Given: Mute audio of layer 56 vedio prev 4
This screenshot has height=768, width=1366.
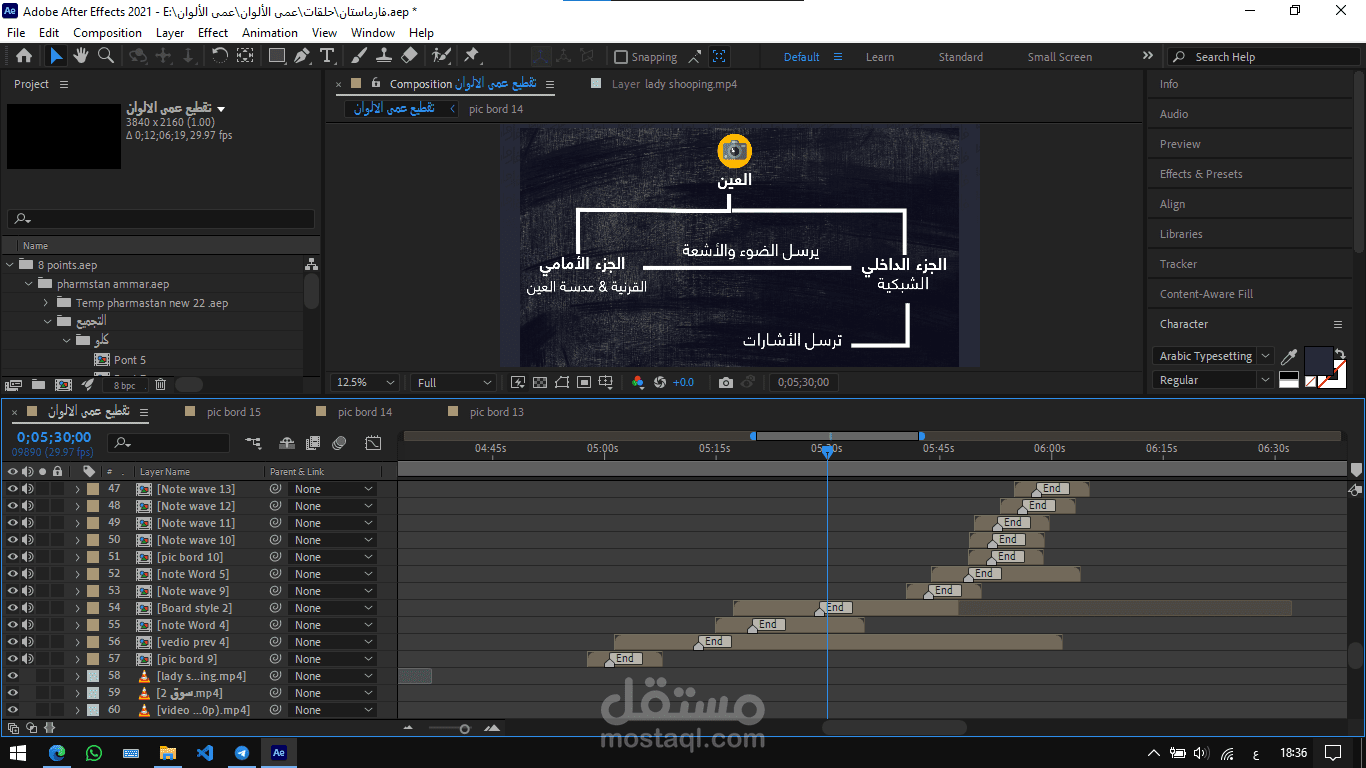Looking at the screenshot, I should pos(28,642).
